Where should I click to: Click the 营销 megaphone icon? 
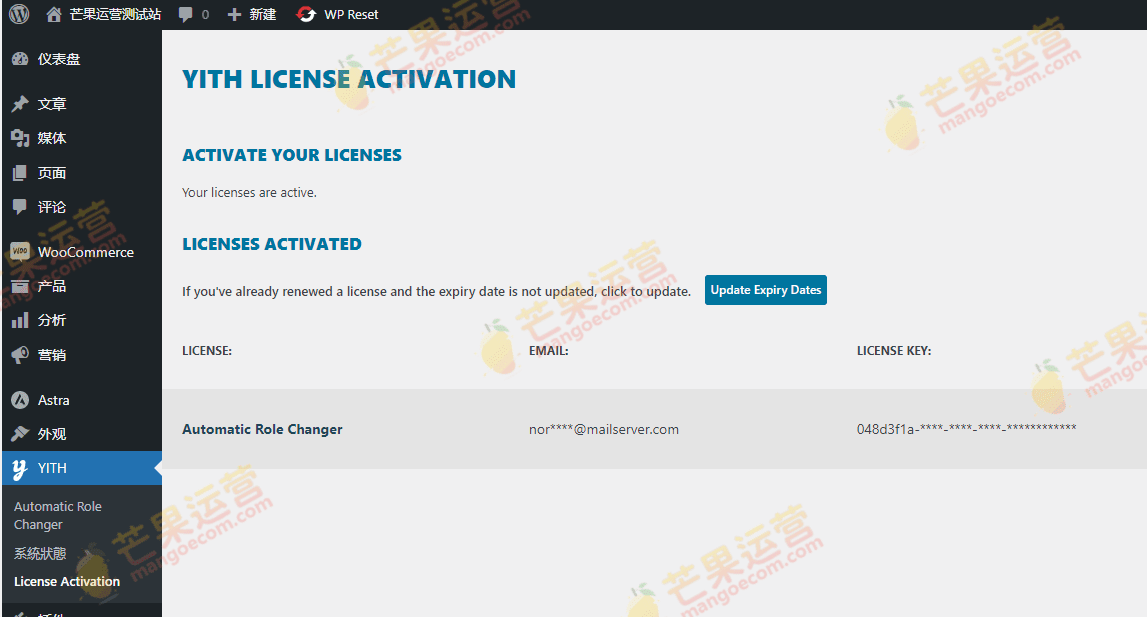(x=20, y=355)
